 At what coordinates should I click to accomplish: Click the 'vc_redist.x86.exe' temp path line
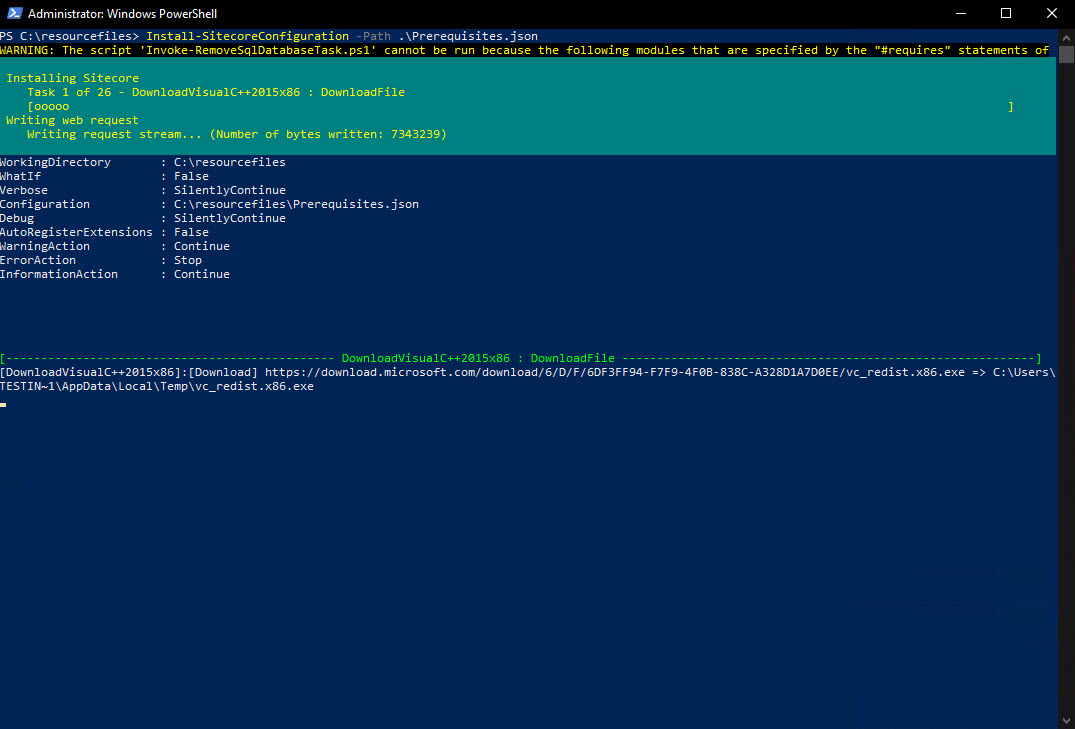(x=157, y=386)
